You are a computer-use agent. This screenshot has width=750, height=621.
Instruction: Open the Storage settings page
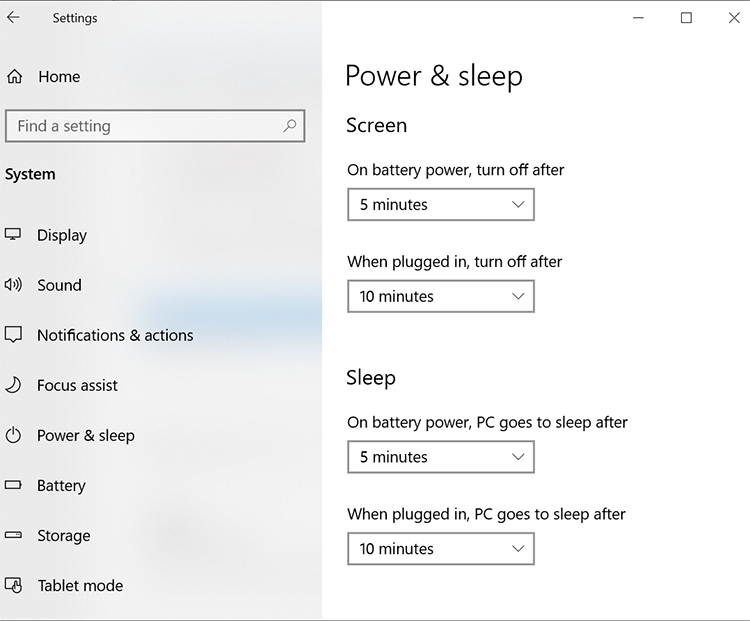[x=63, y=536]
